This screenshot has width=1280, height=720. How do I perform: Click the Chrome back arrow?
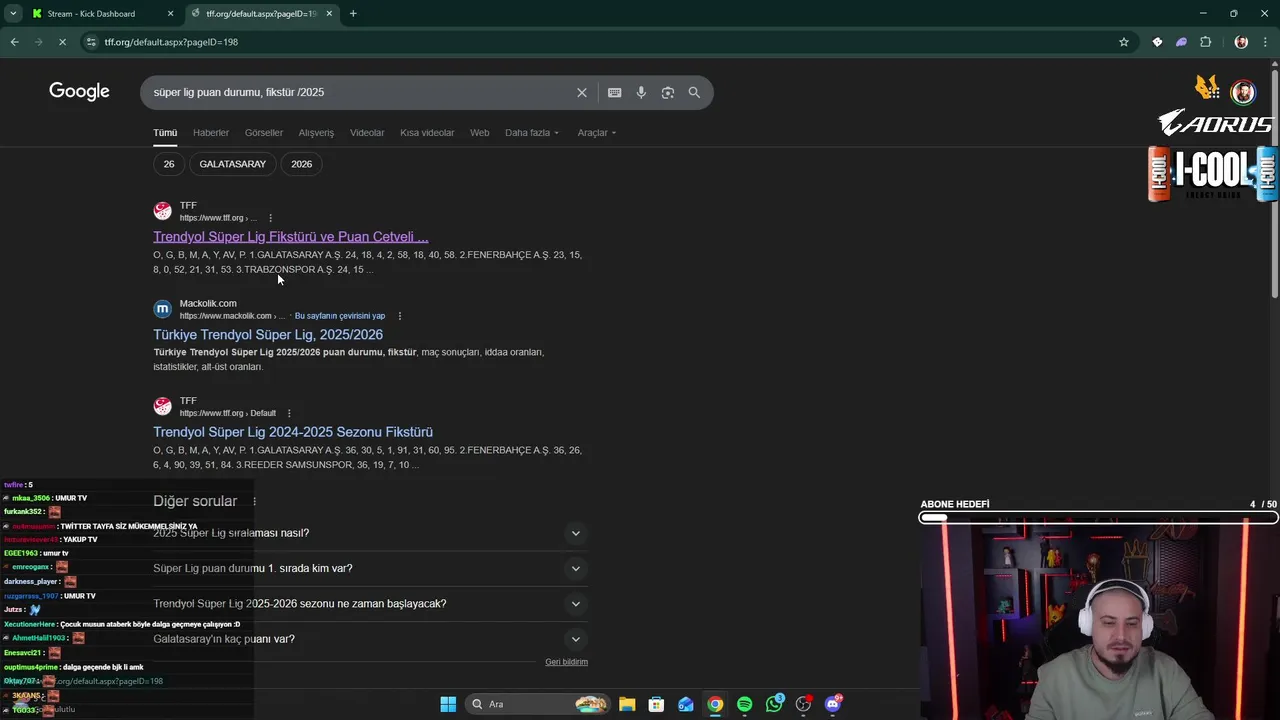(14, 42)
